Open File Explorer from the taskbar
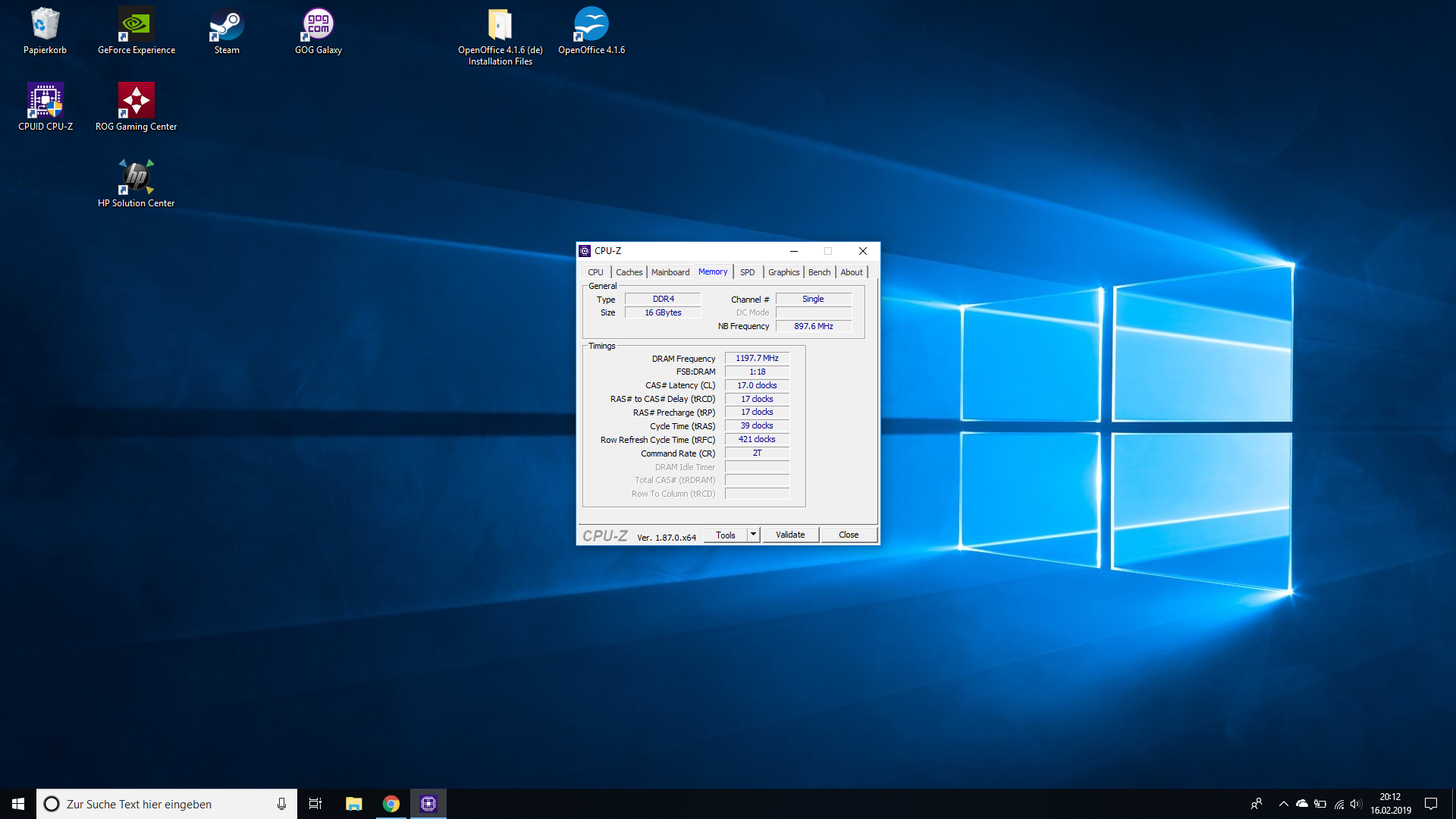 click(353, 804)
